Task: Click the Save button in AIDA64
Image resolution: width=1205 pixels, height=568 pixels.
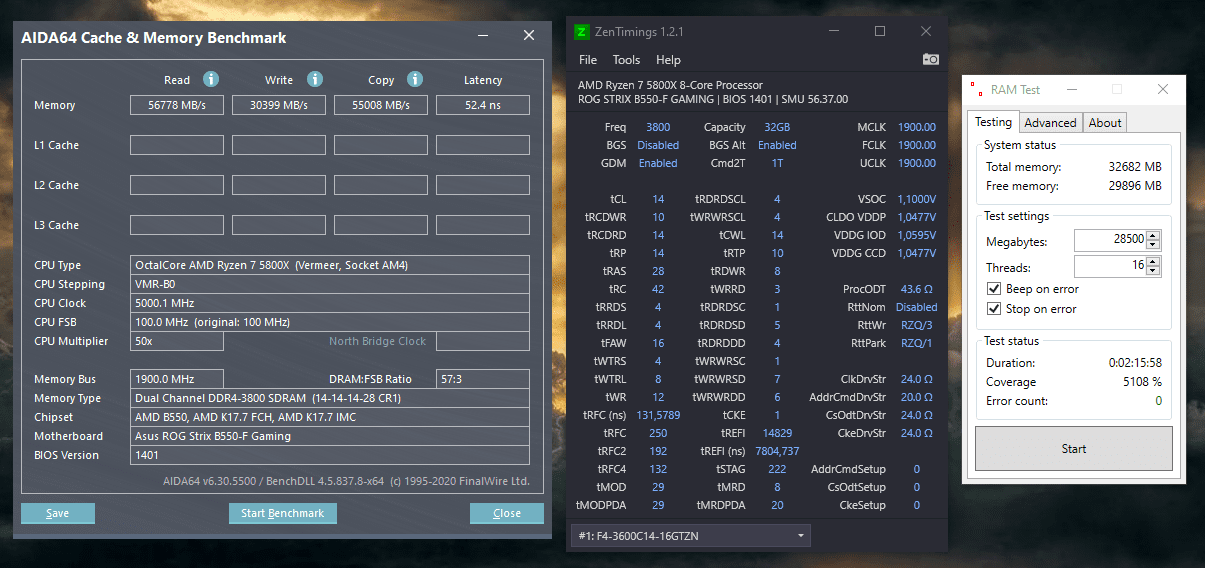Action: (58, 513)
